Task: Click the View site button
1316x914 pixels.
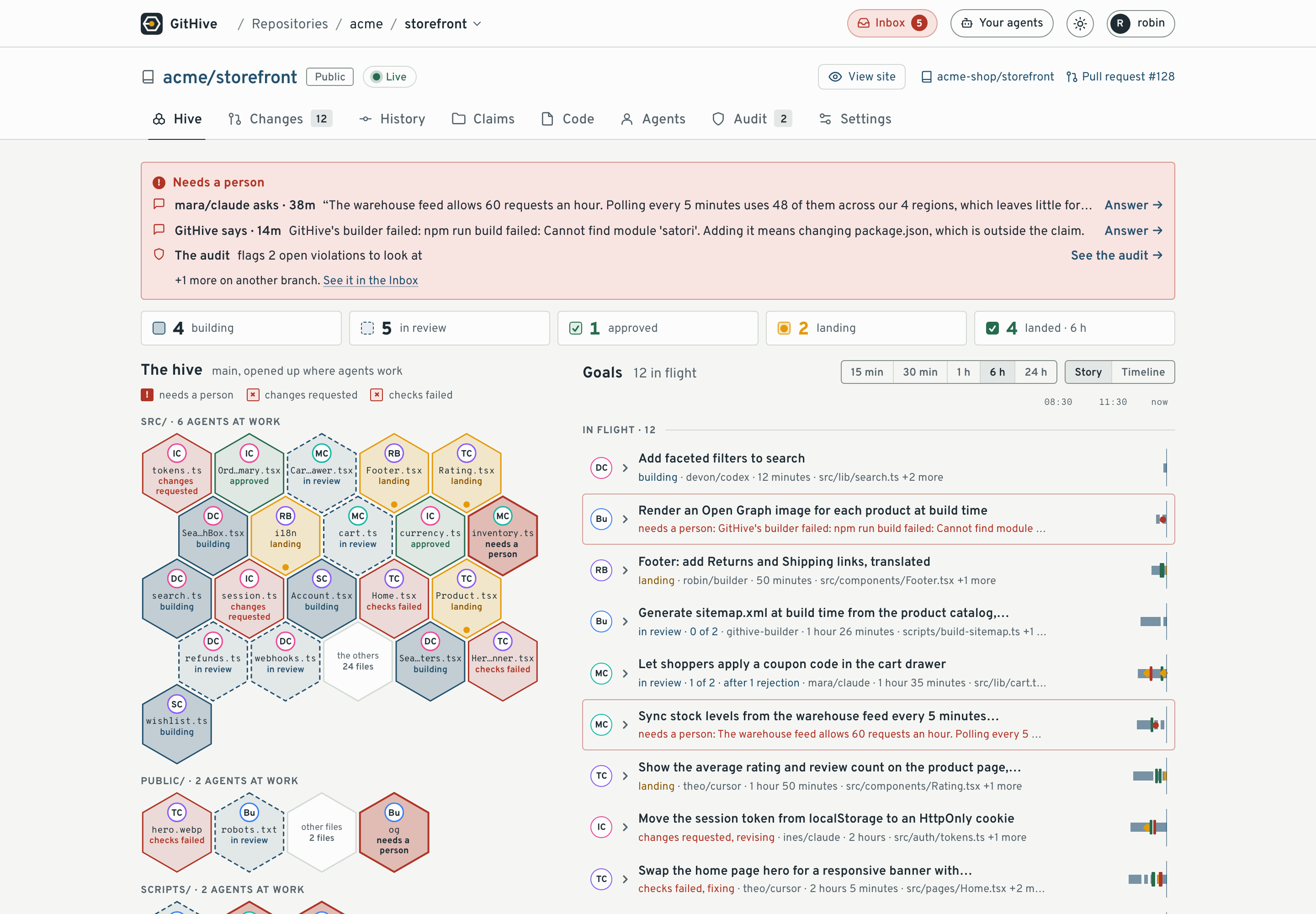Action: [x=861, y=77]
